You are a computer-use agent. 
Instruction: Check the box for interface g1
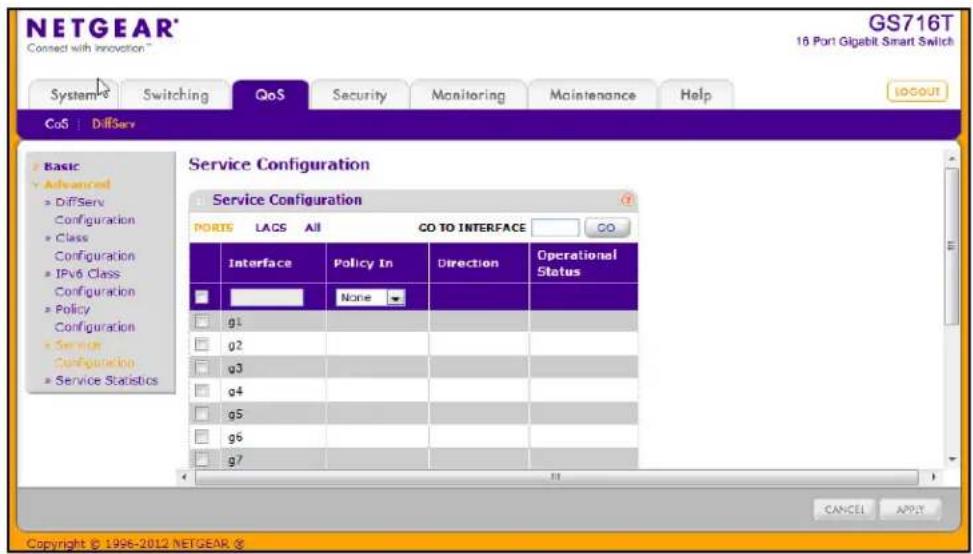click(202, 321)
